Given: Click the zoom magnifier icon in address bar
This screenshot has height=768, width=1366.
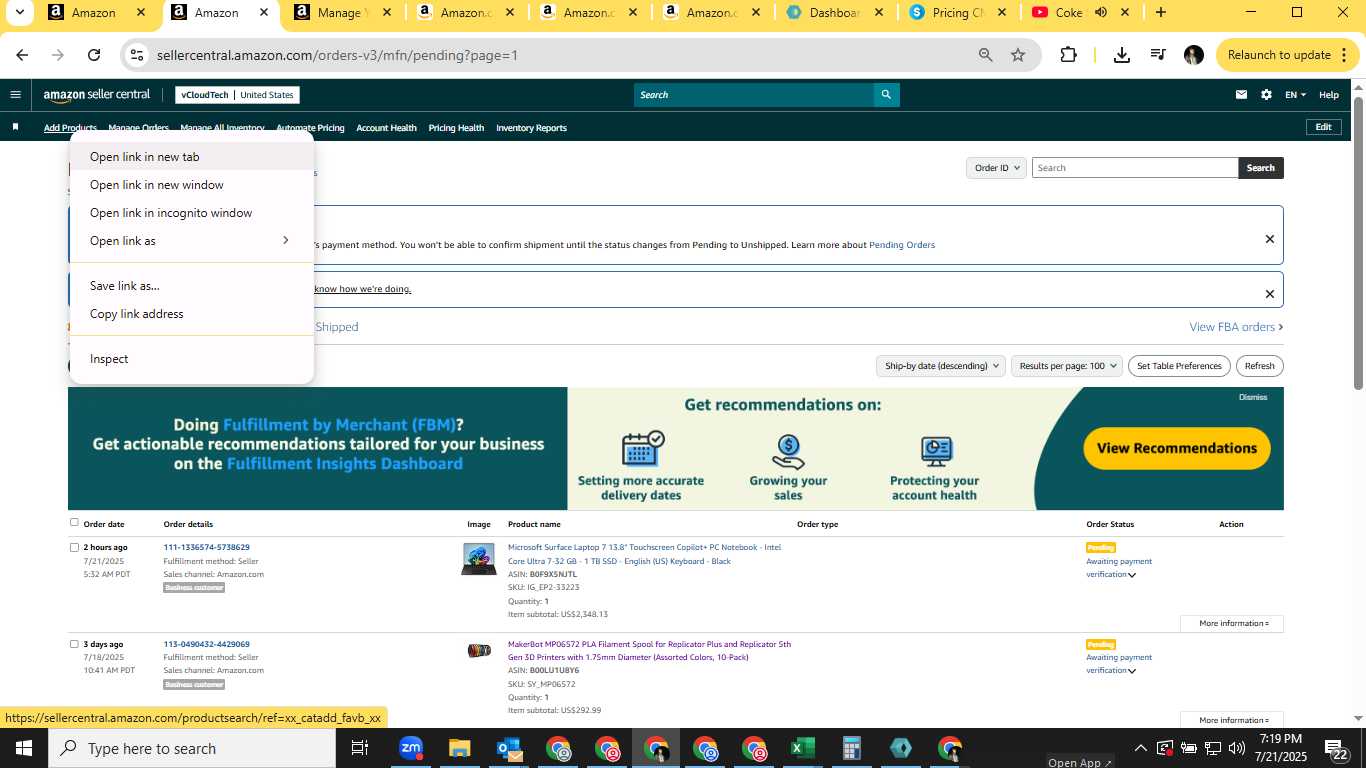Looking at the screenshot, I should 986,55.
